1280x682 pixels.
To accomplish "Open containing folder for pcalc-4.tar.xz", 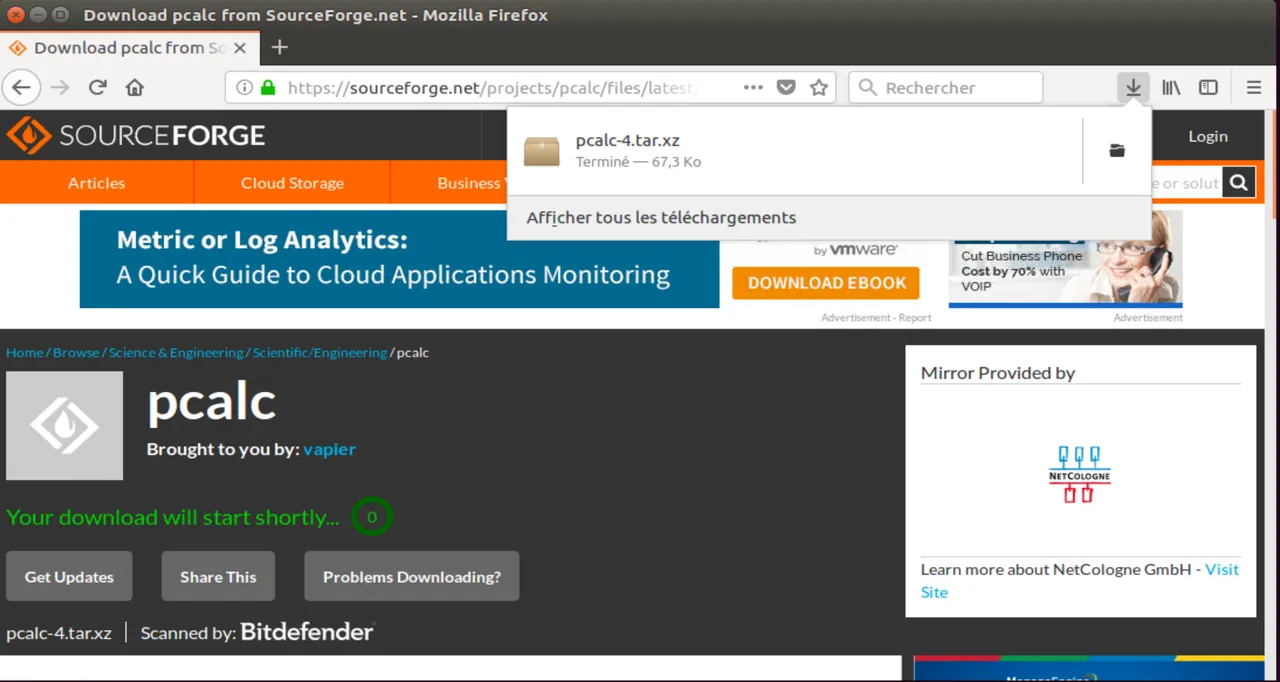I will click(1117, 151).
